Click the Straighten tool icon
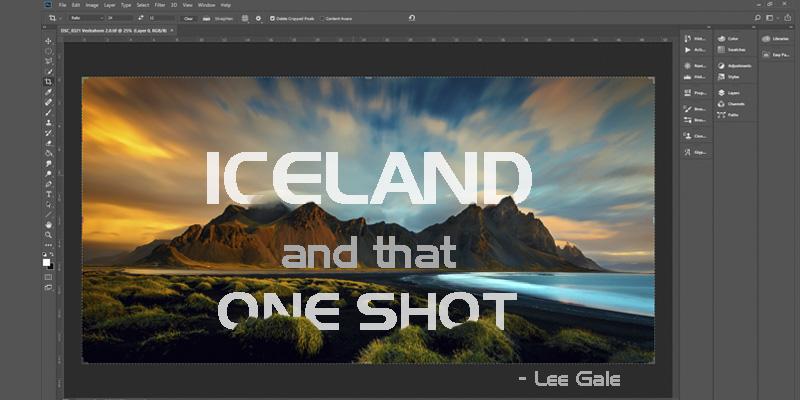The width and height of the screenshot is (800, 400). click(206, 18)
